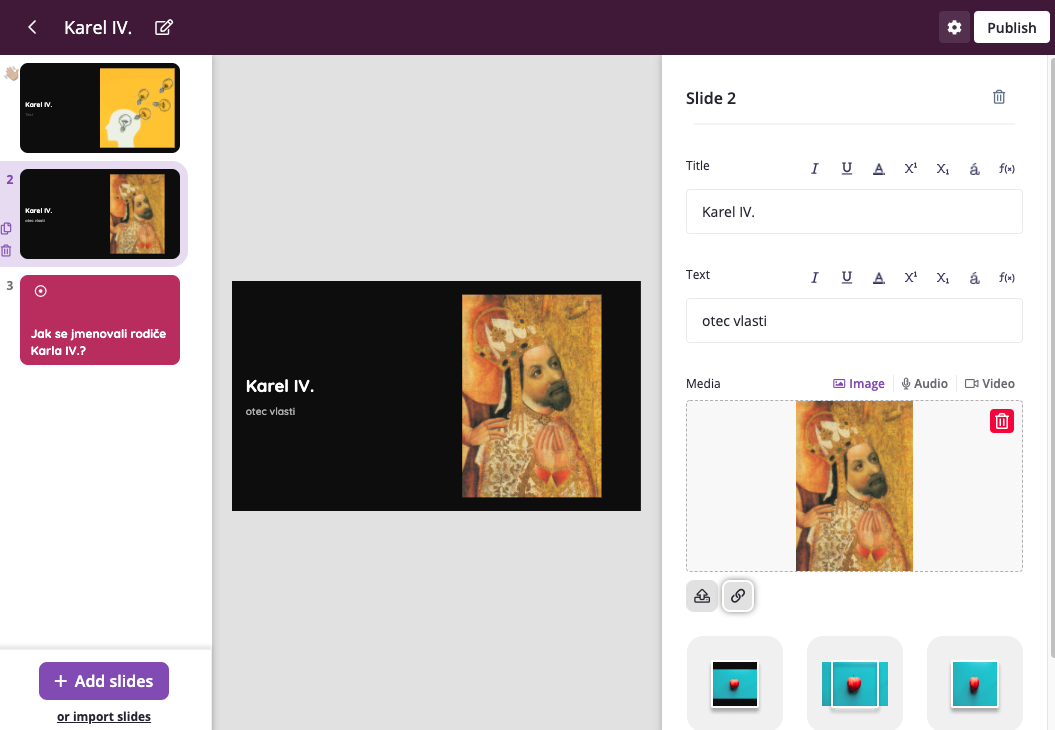Click the uploaded portrait in the Media box
Image resolution: width=1055 pixels, height=730 pixels.
(854, 486)
